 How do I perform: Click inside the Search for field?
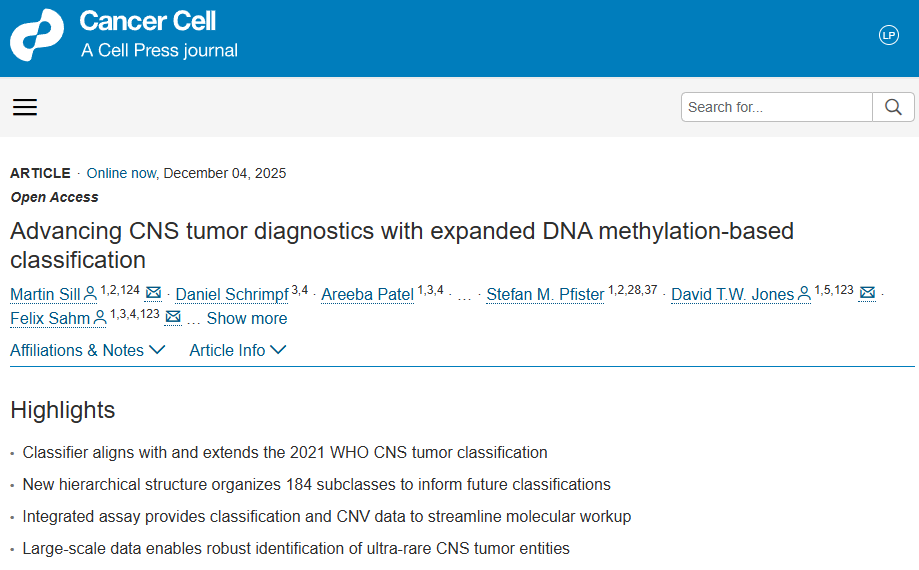tap(776, 107)
